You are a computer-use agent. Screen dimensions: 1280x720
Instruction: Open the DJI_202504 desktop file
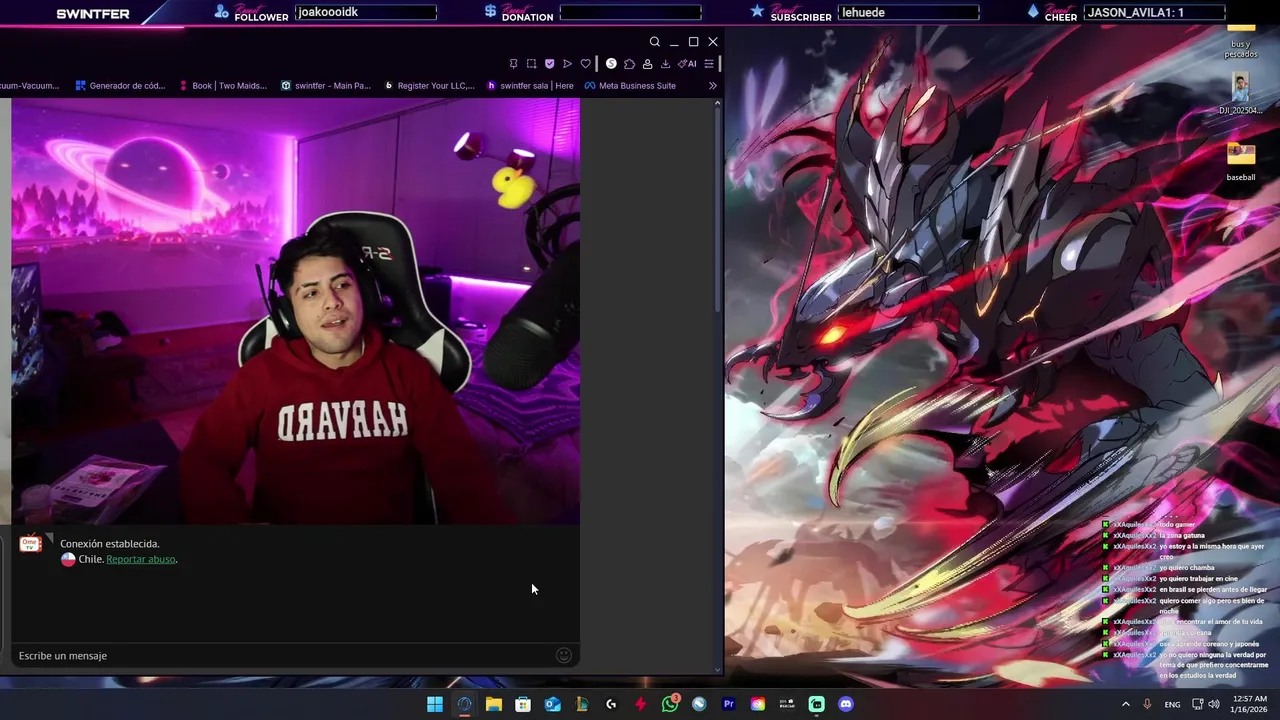pyautogui.click(x=1241, y=95)
